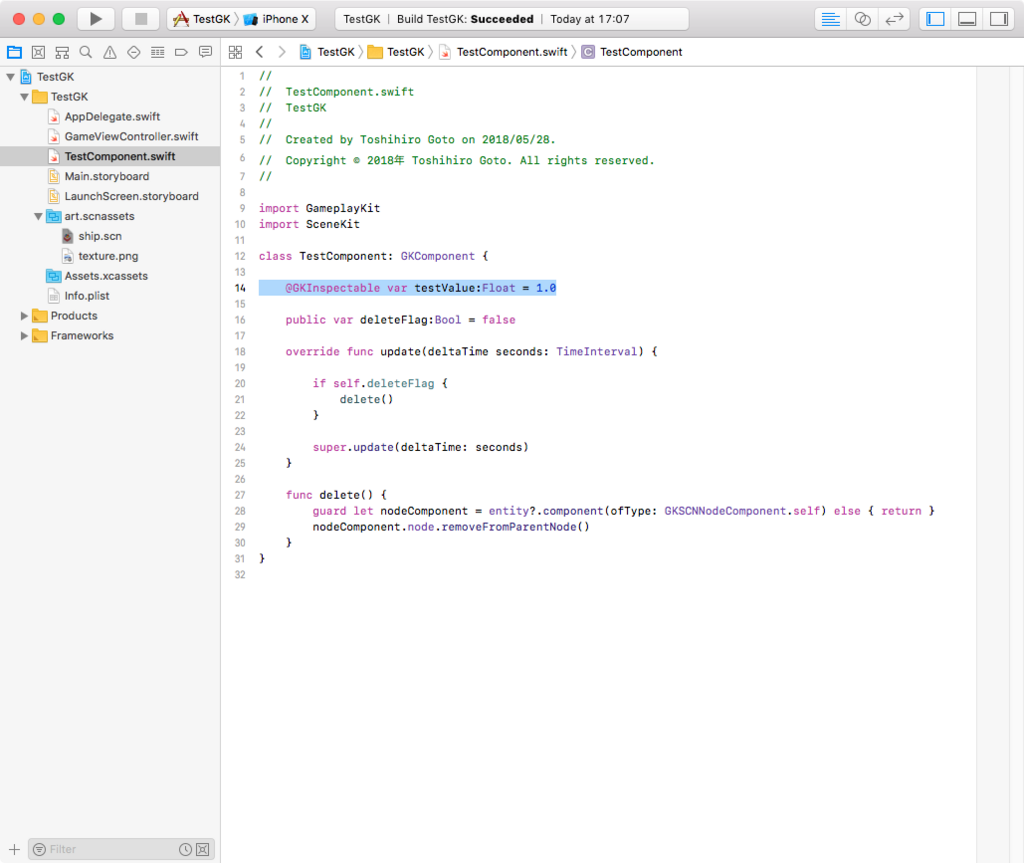Open ship.scn scene file
Image resolution: width=1024 pixels, height=863 pixels.
[110, 236]
